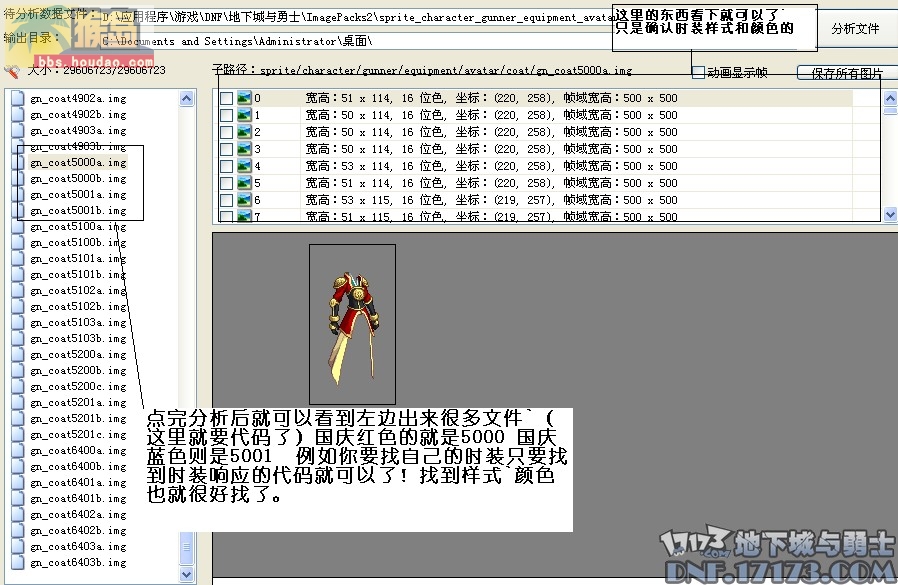Click file list scrollbar thumb

tap(187, 547)
